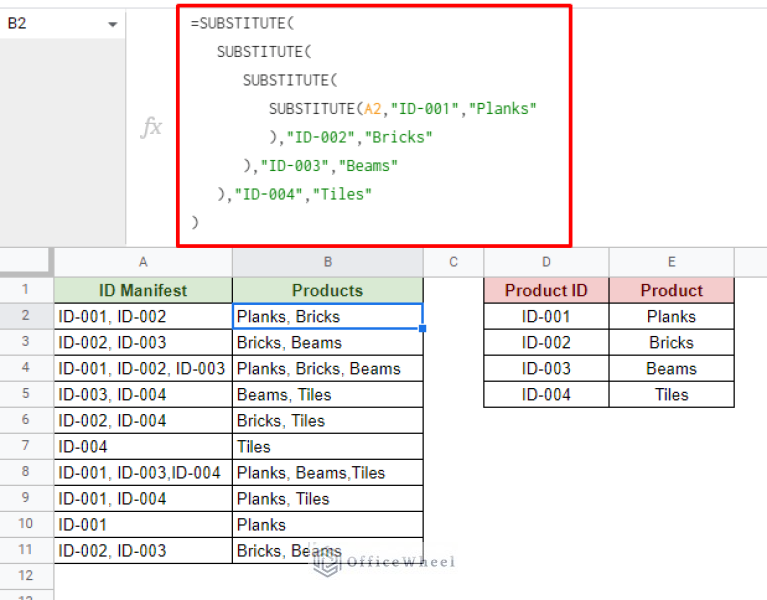Select row 2 header
Screen dimensions: 767x600
(x=25, y=315)
